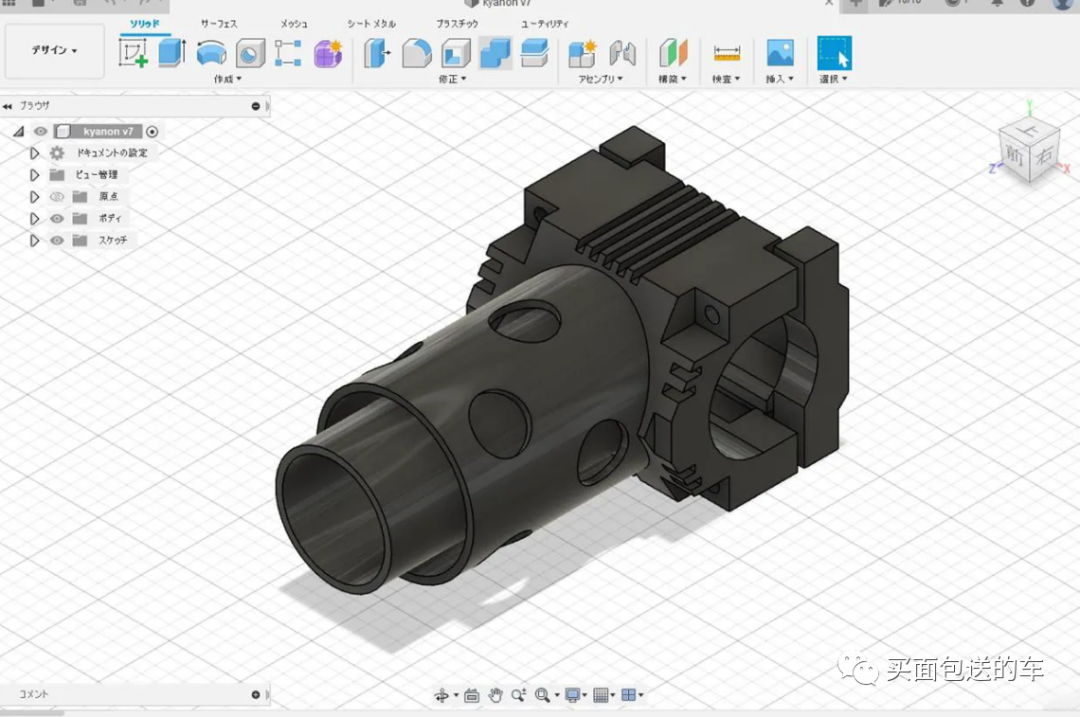Open Display Settings monitor icon
1080x717 pixels.
point(572,696)
